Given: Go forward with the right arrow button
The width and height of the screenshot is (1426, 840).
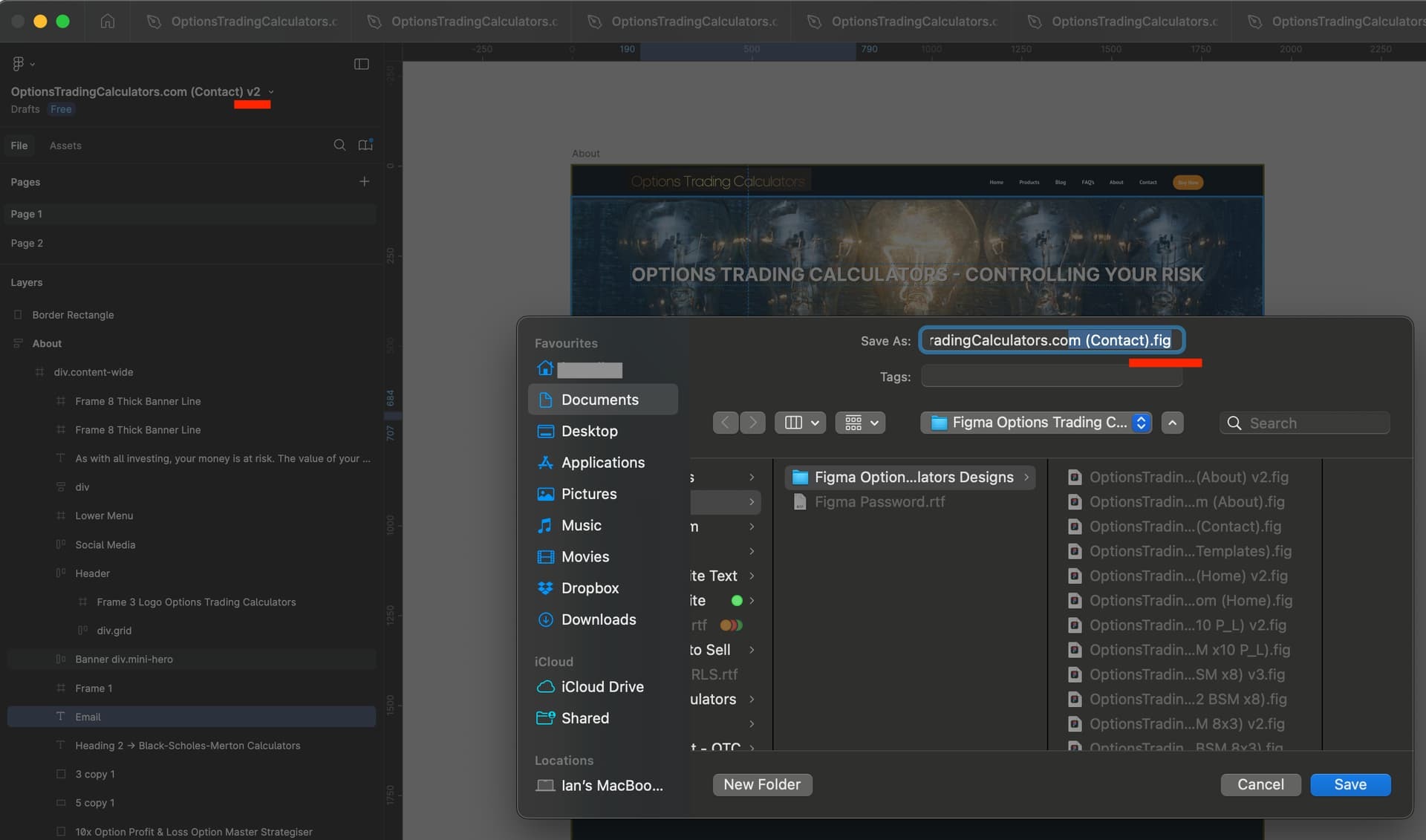Looking at the screenshot, I should [x=752, y=423].
